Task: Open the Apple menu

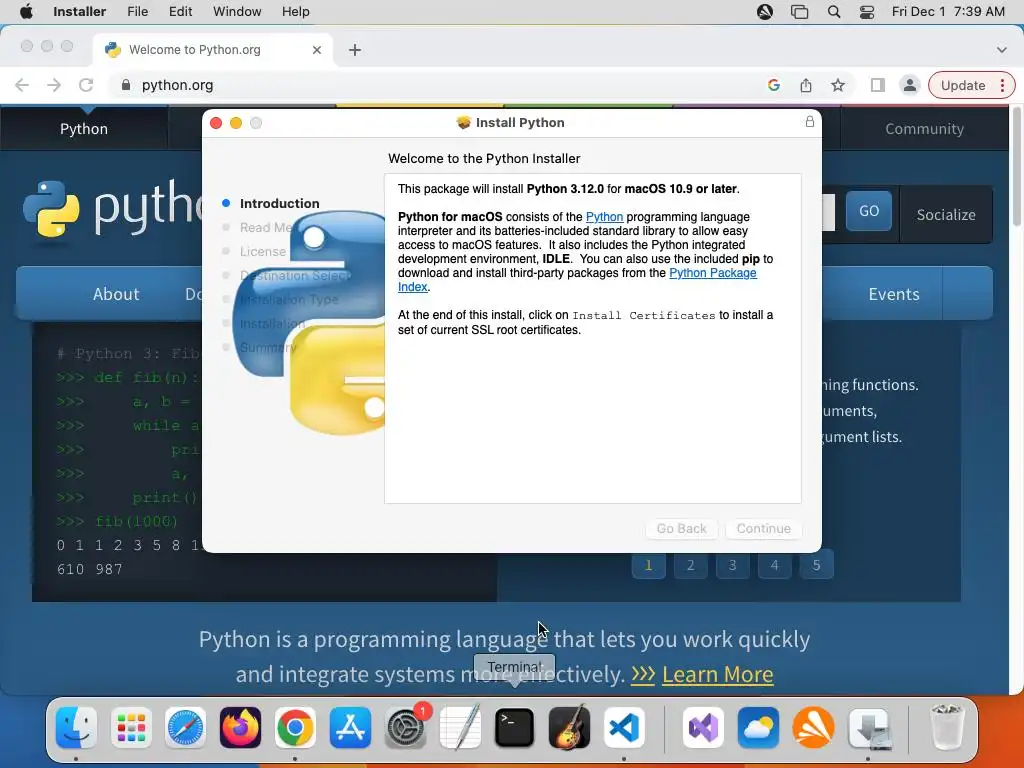Action: point(25,12)
